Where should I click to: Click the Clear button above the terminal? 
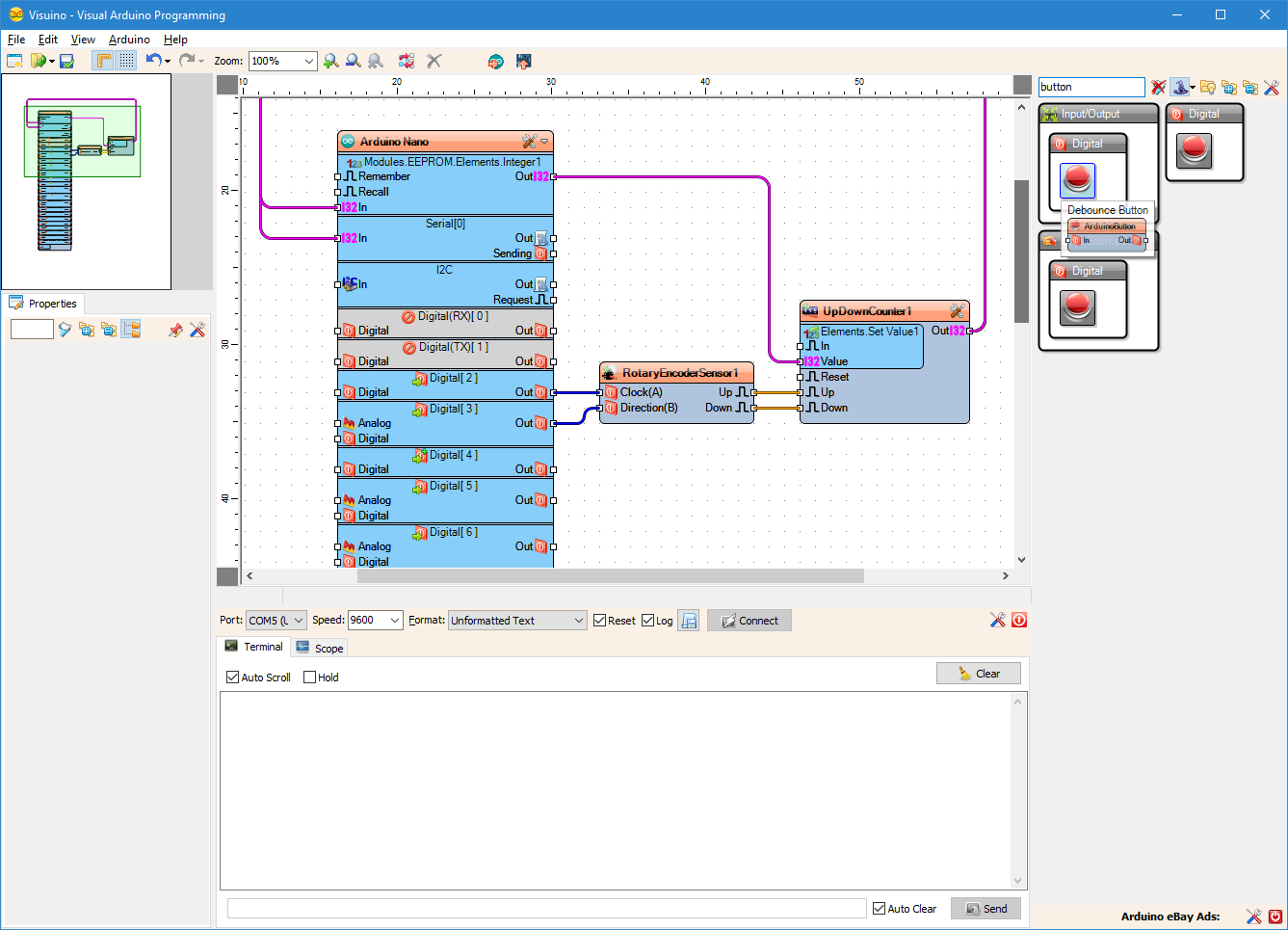(x=979, y=673)
